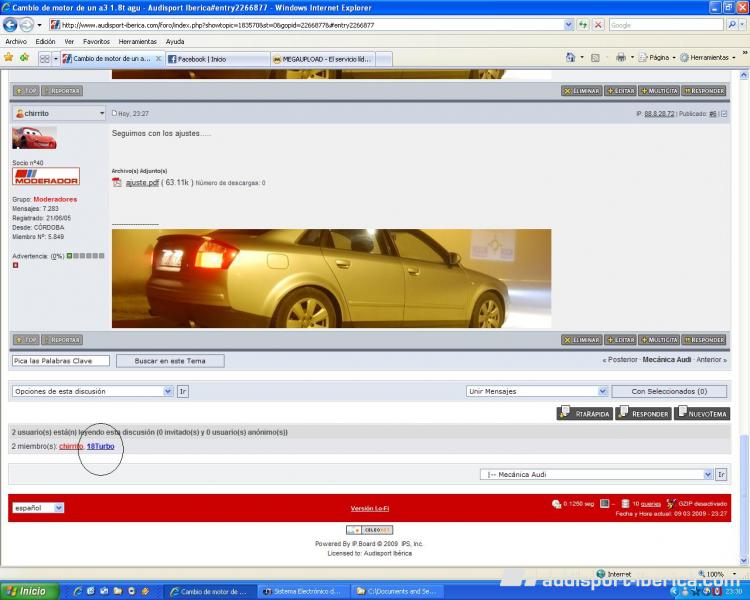
Task: Click the Moderador badge image
Action: click(46, 177)
